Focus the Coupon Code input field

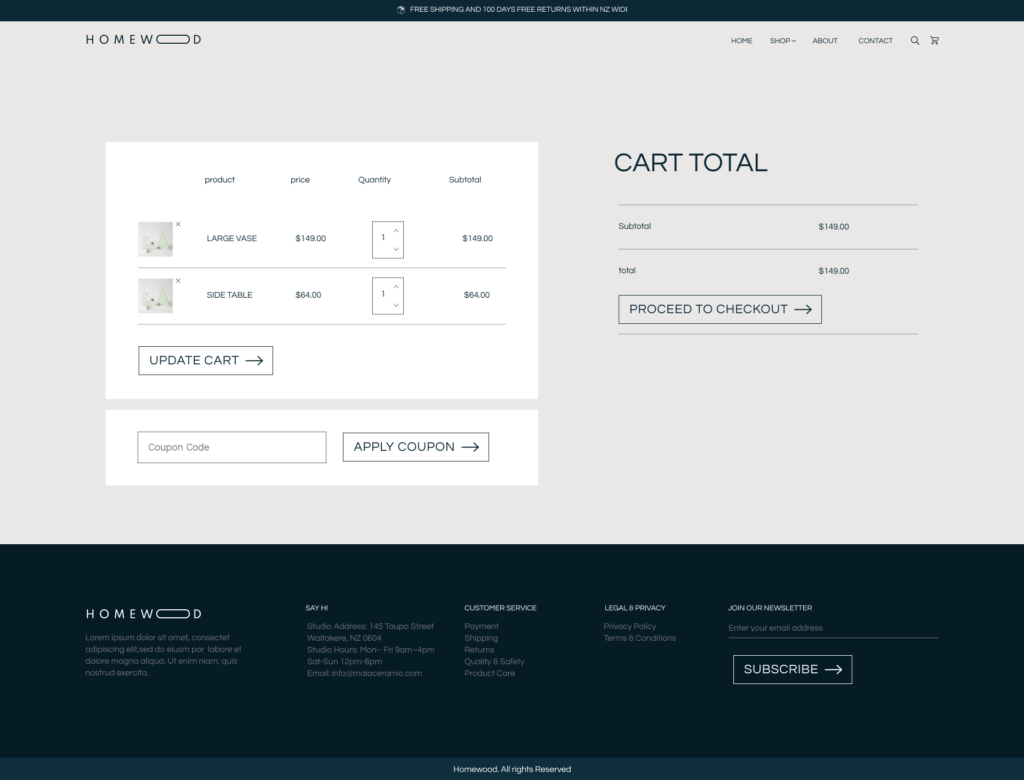coord(232,447)
